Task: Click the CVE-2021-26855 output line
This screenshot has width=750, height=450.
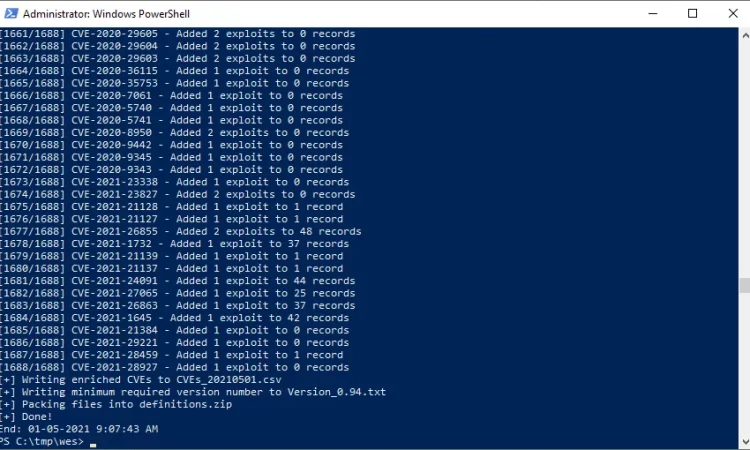Action: click(180, 231)
